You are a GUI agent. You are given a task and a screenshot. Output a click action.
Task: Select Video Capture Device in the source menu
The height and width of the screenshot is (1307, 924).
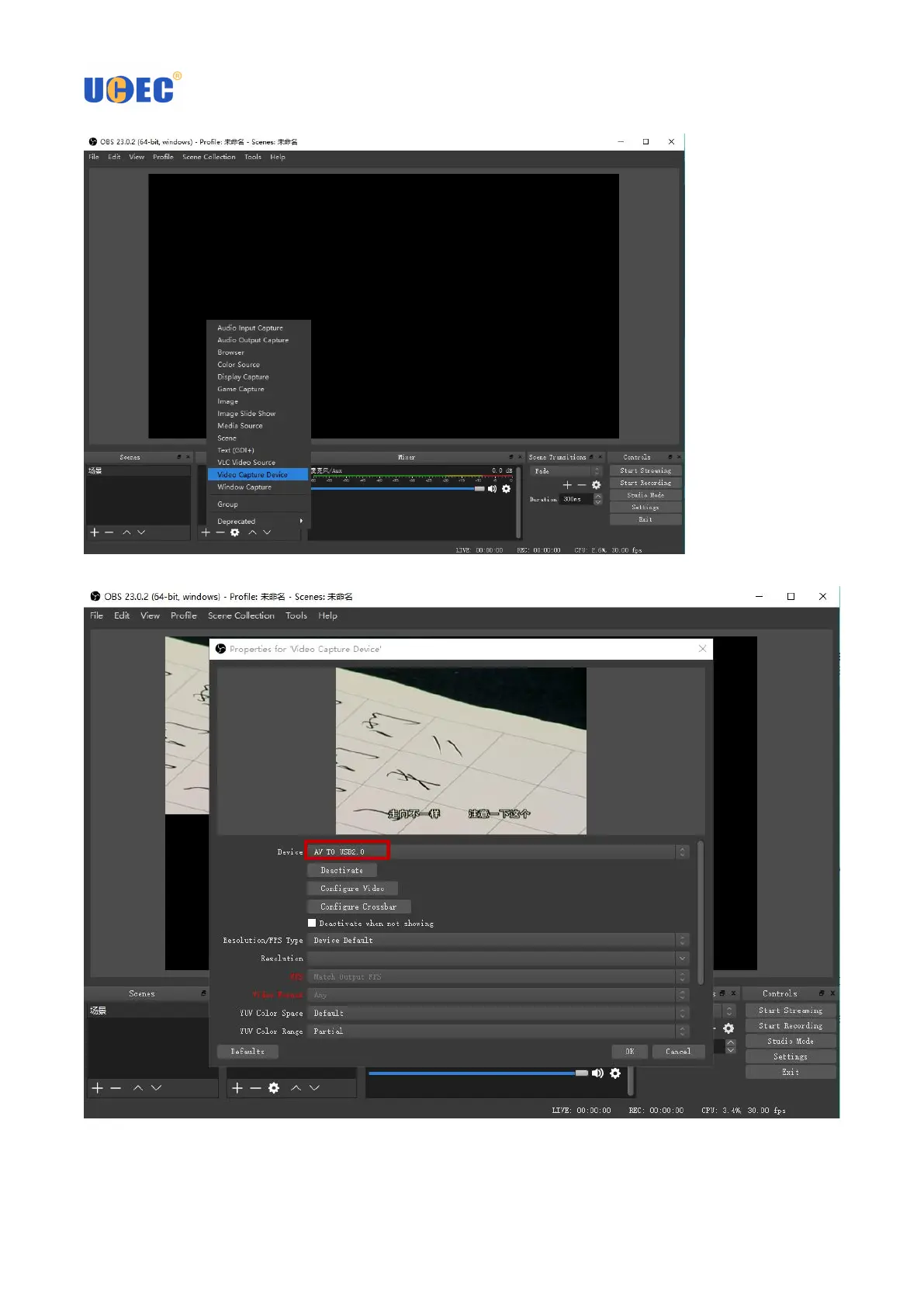click(x=259, y=475)
